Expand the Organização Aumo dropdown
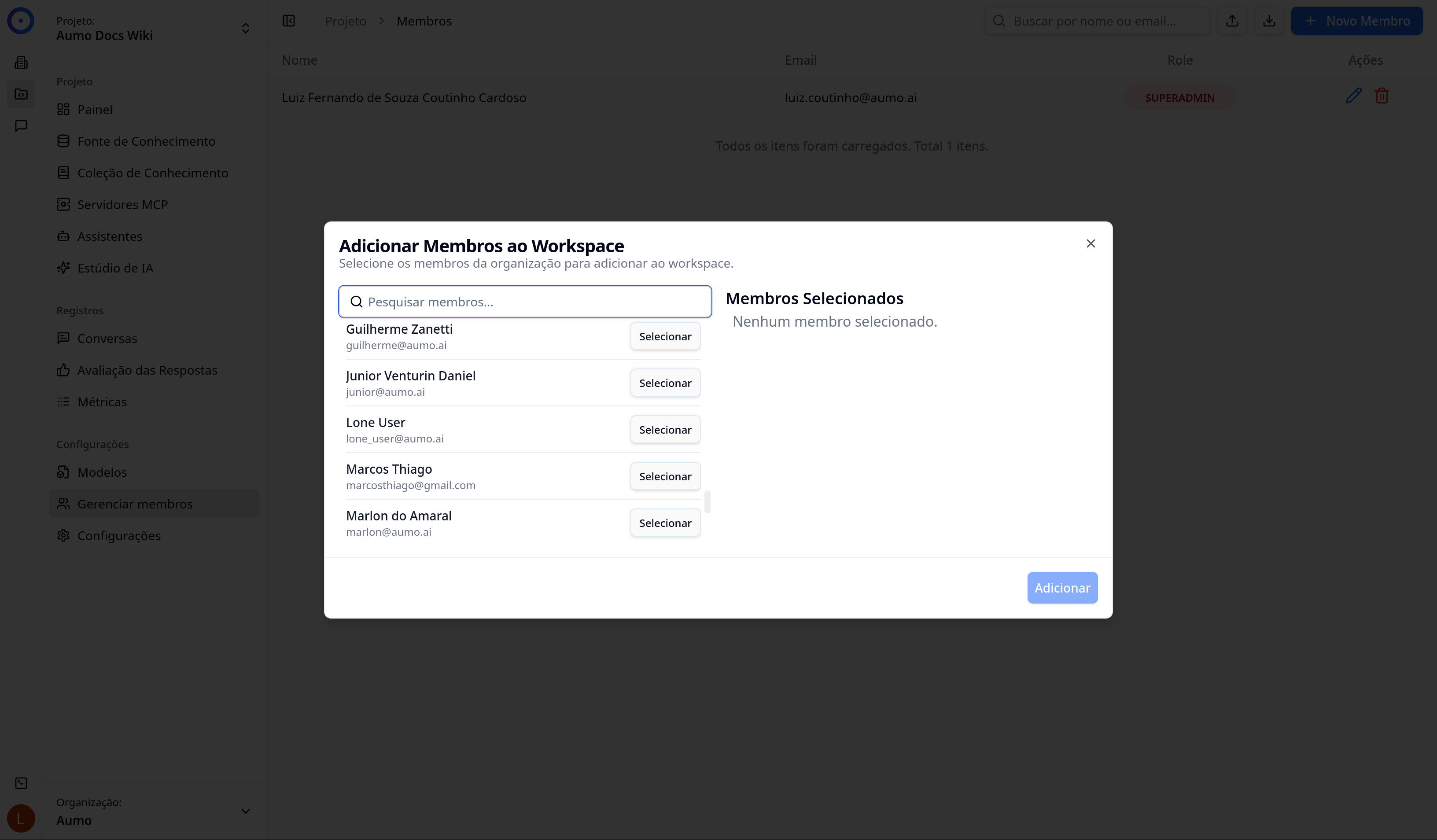 pyautogui.click(x=245, y=811)
